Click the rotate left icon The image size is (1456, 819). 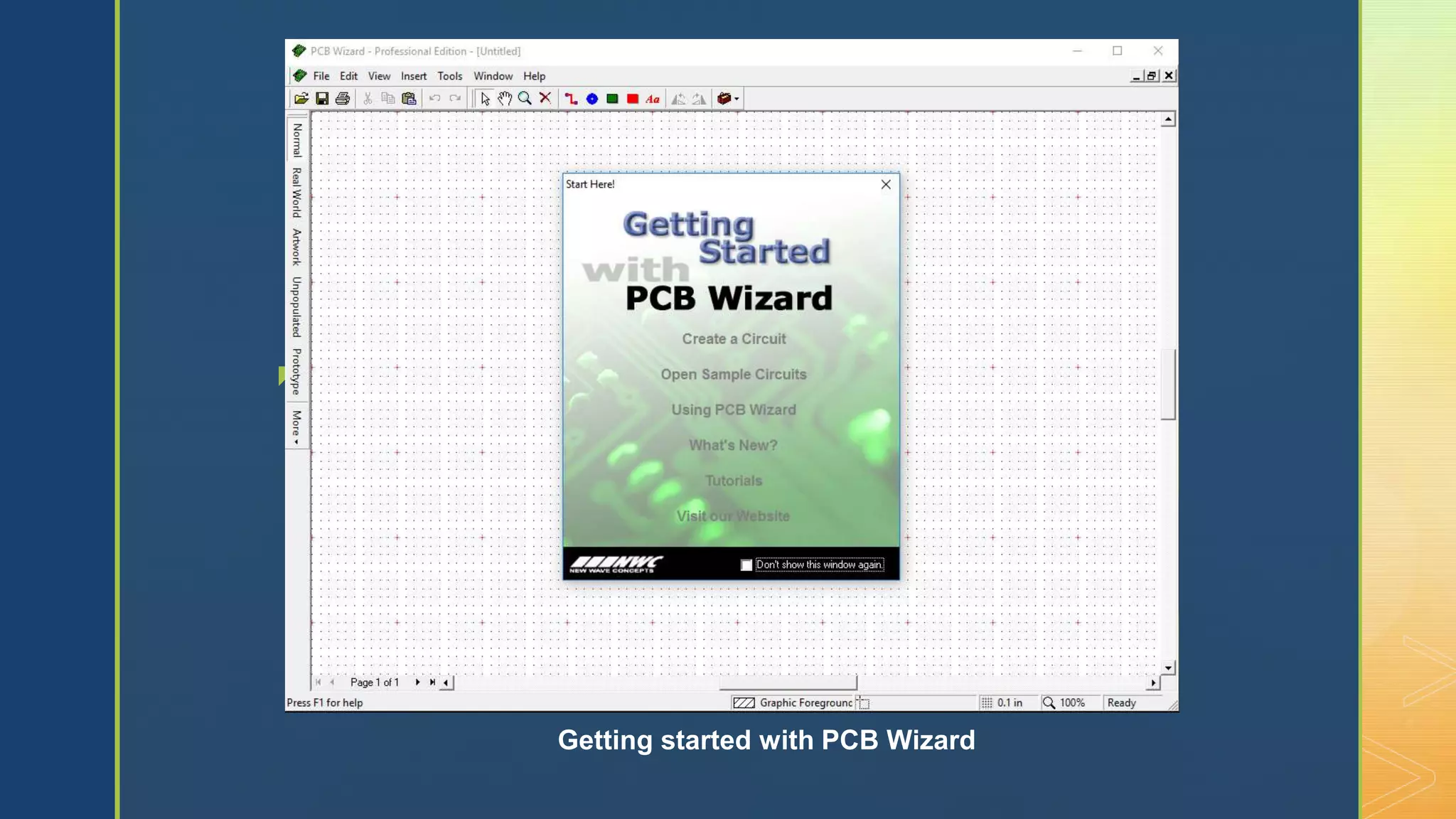[679, 99]
